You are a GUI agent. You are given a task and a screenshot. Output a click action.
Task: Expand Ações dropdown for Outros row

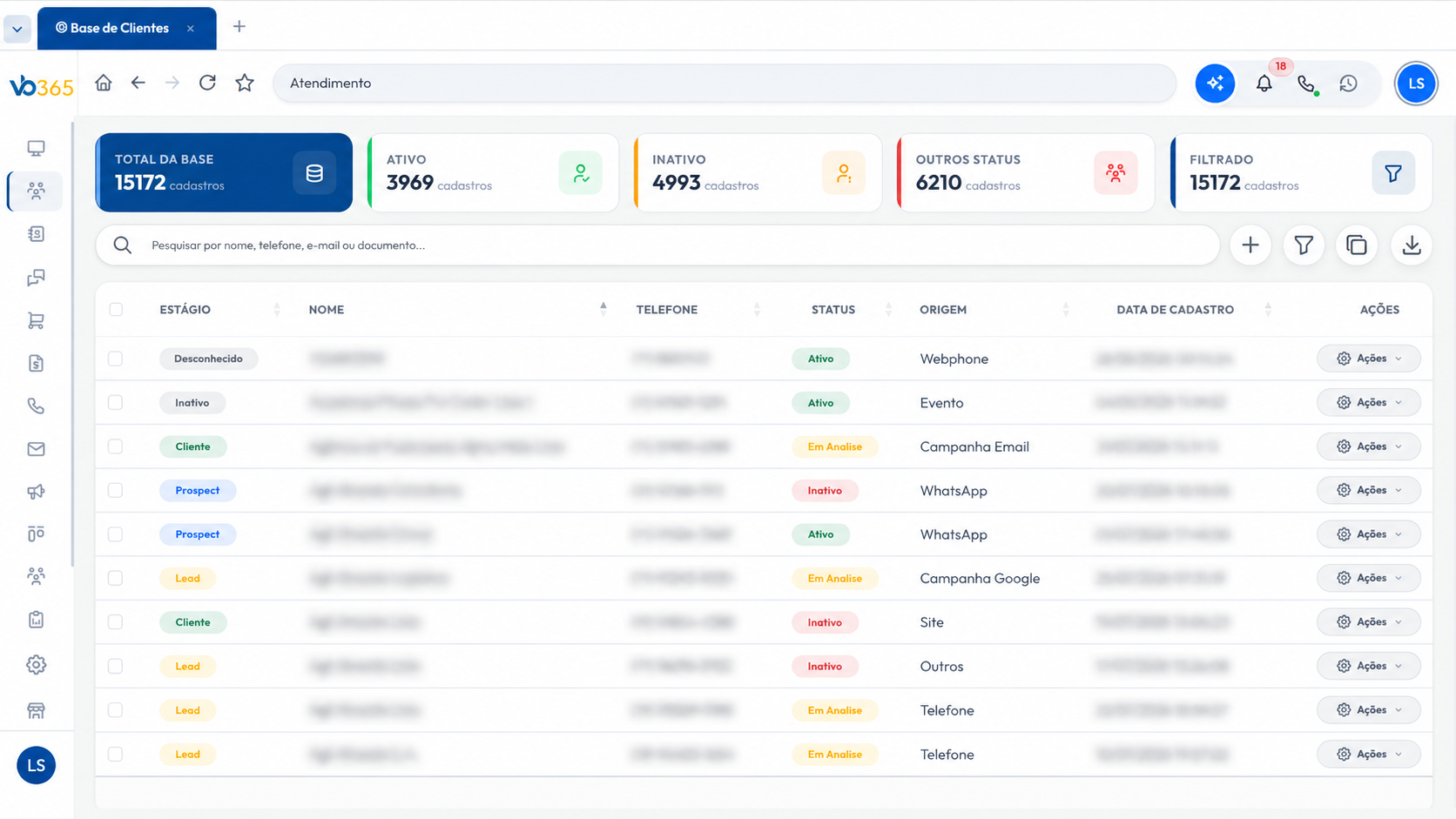click(x=1368, y=666)
